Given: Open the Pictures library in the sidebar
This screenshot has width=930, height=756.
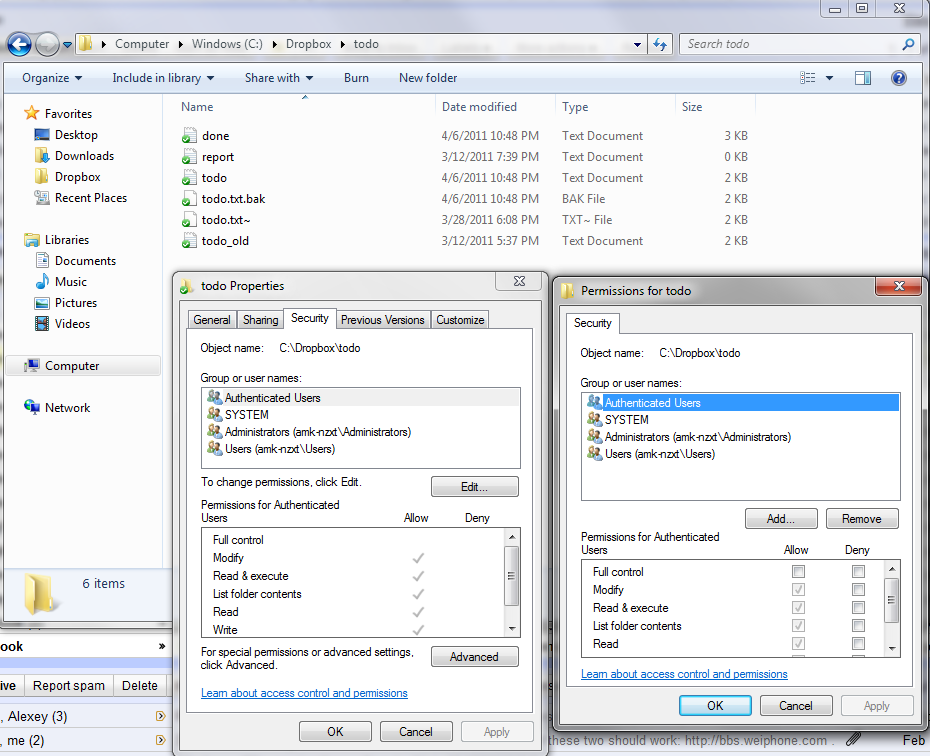Looking at the screenshot, I should [x=77, y=302].
